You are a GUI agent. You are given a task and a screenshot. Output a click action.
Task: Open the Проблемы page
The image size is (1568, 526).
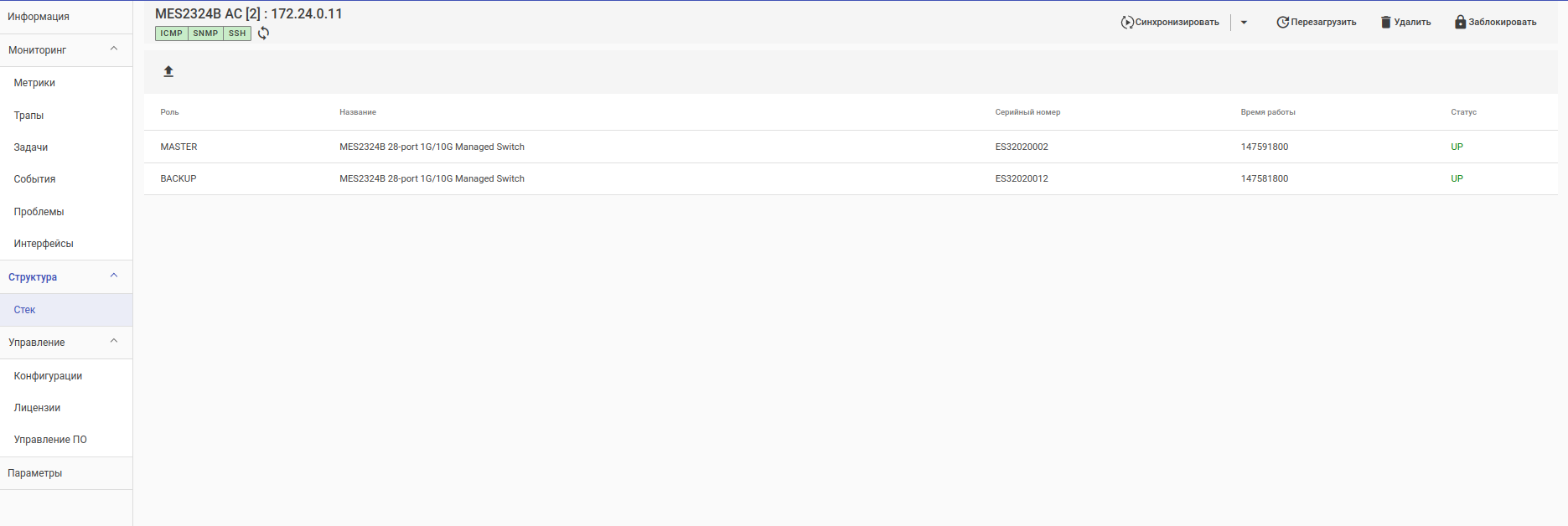(66, 212)
